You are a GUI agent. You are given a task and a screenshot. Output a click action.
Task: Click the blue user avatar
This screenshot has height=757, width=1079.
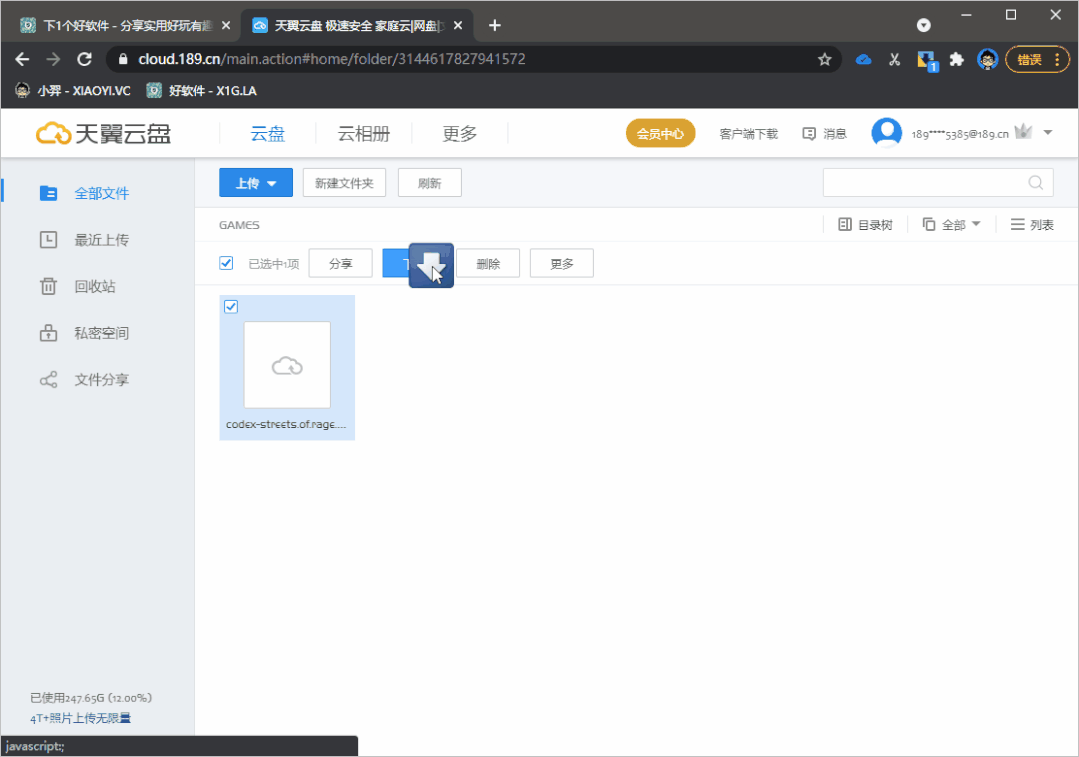(886, 132)
